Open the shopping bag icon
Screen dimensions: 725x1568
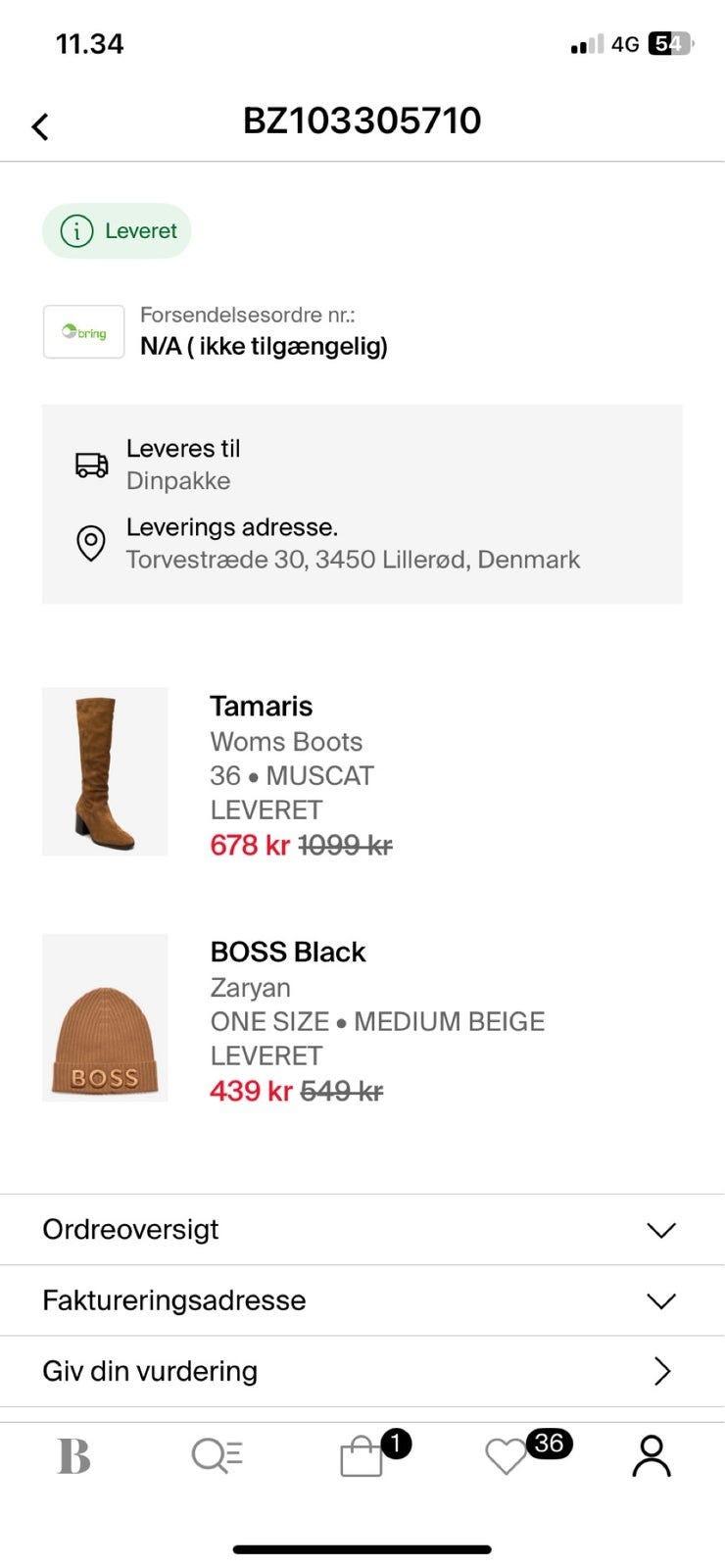pyautogui.click(x=362, y=1457)
